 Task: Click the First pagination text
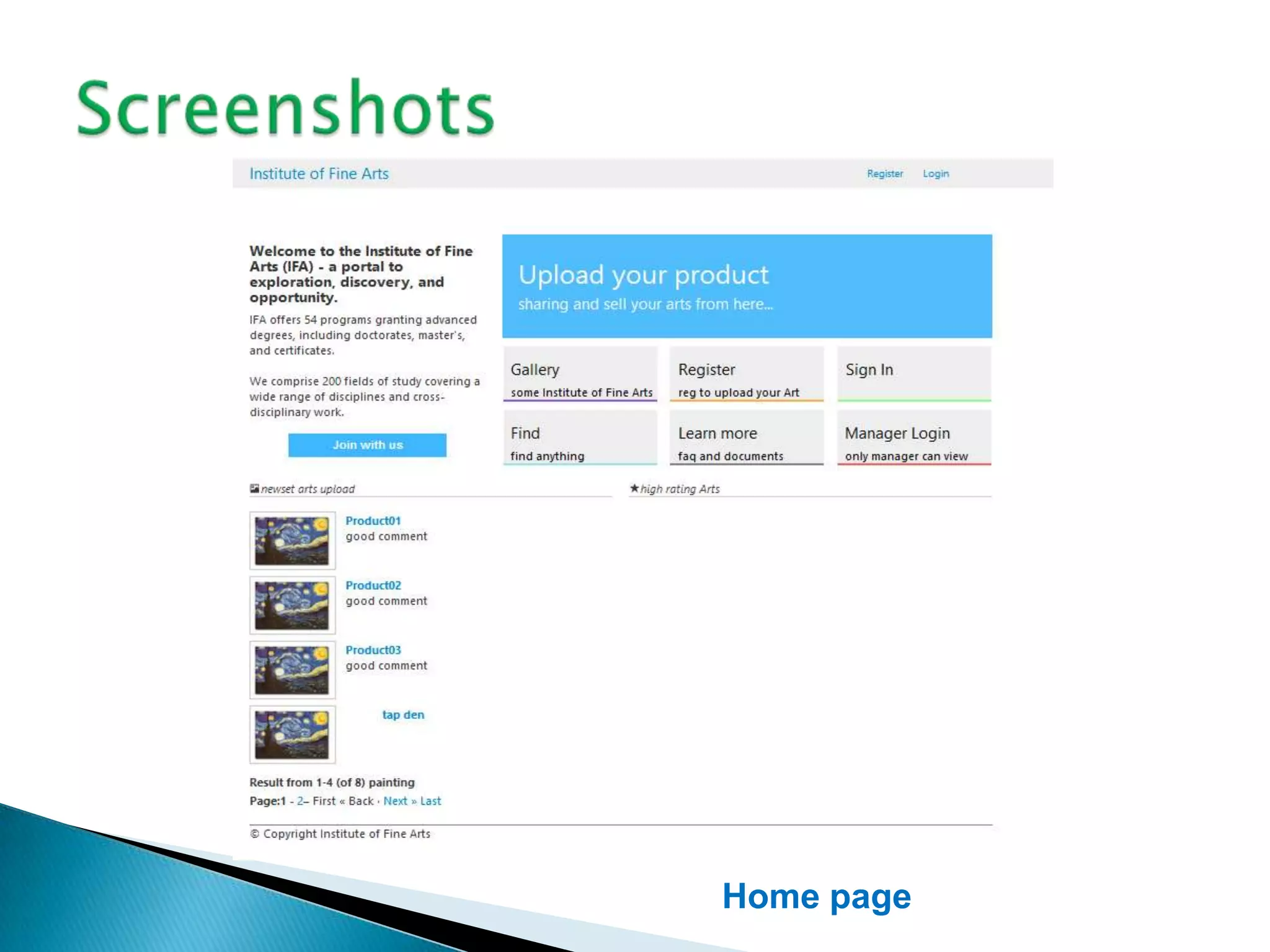pos(324,801)
